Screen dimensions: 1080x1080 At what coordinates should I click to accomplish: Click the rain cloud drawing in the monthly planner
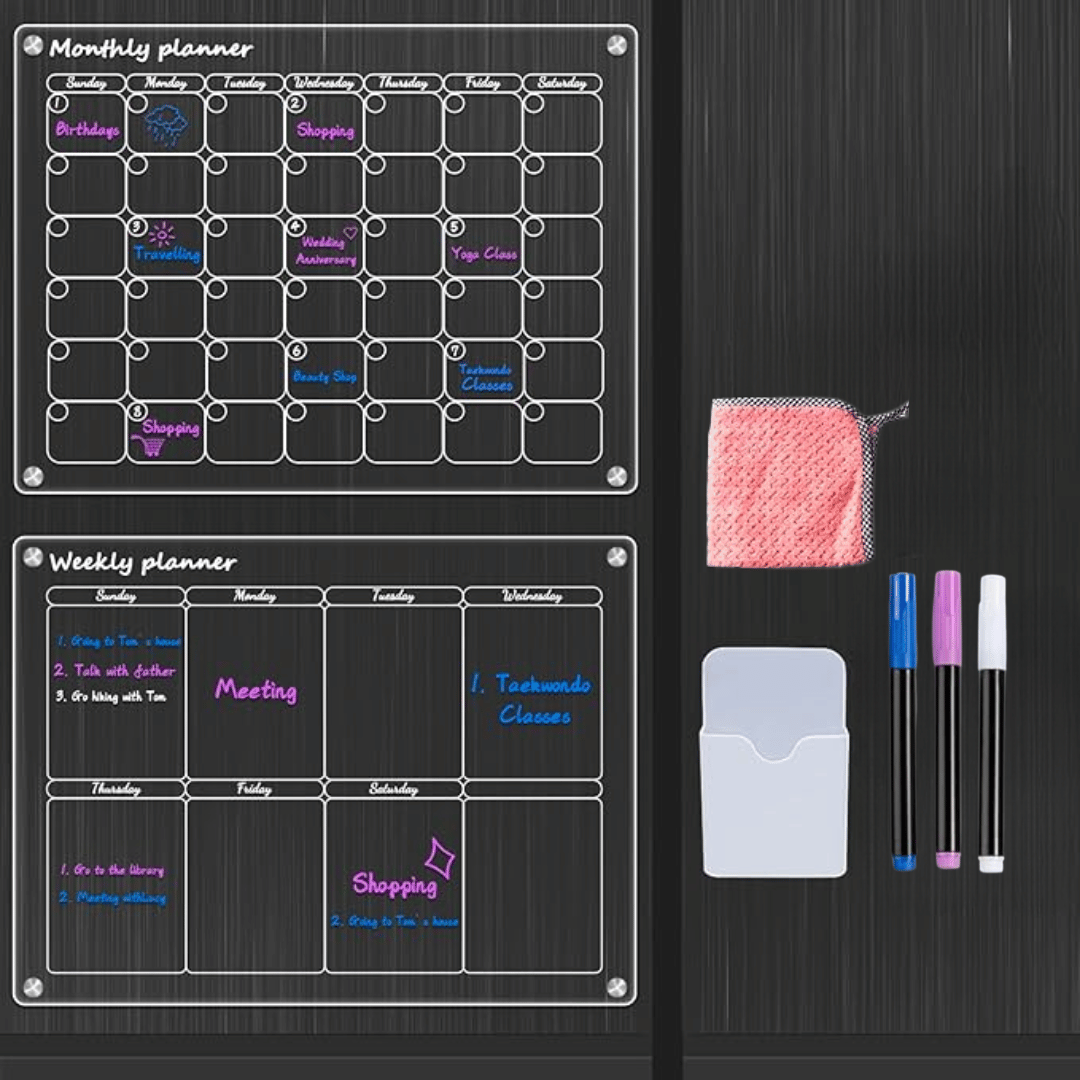coord(166,125)
